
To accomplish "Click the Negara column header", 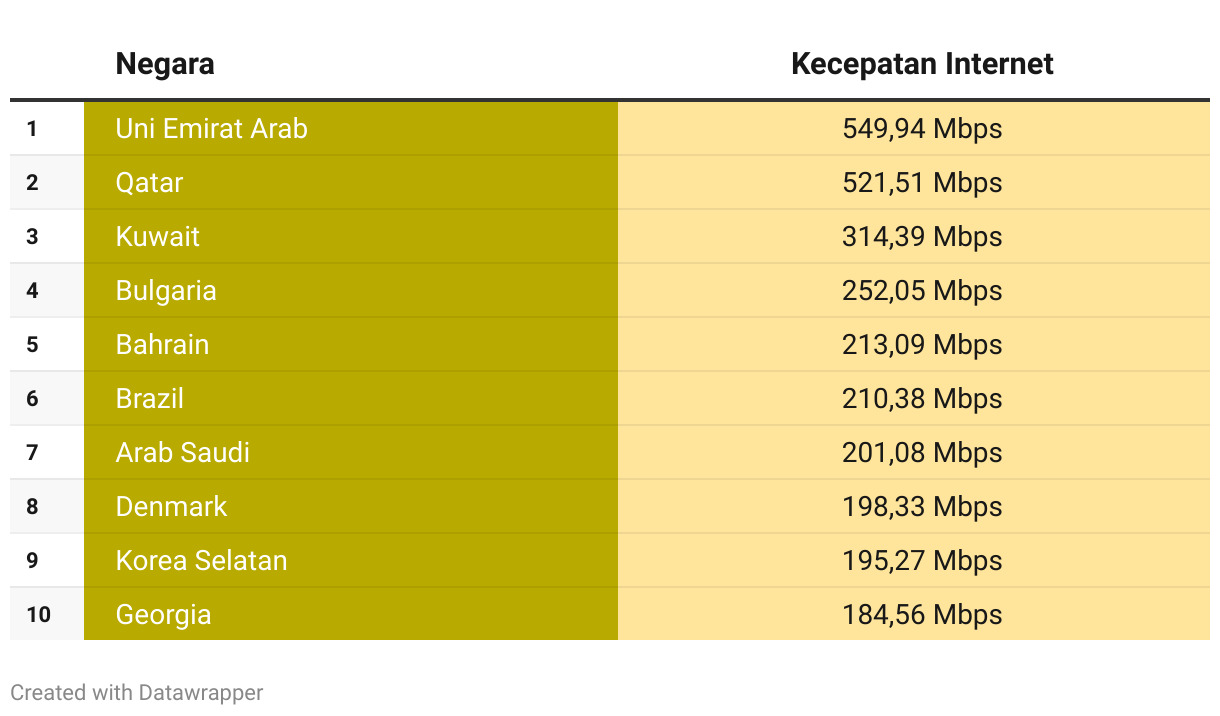I will tap(165, 64).
